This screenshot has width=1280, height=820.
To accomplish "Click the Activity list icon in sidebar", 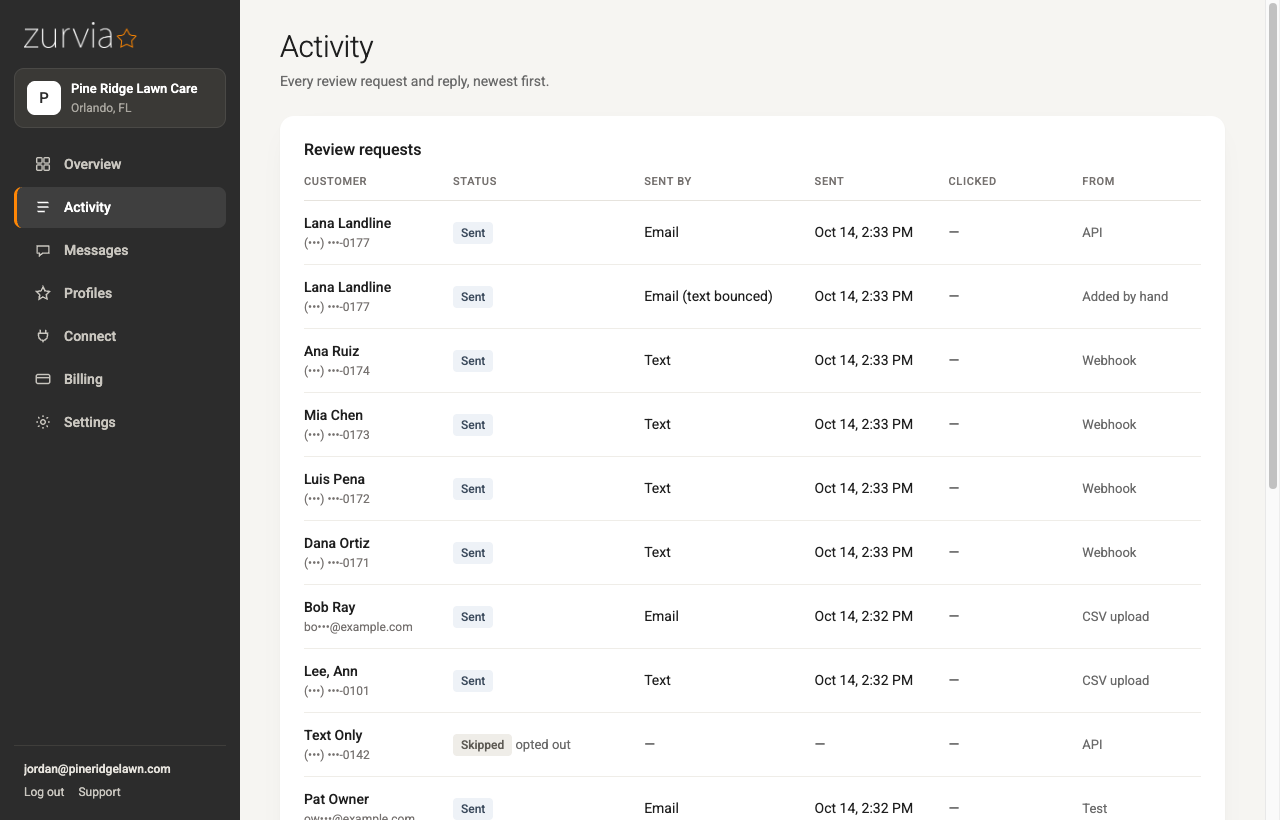I will click(x=43, y=207).
